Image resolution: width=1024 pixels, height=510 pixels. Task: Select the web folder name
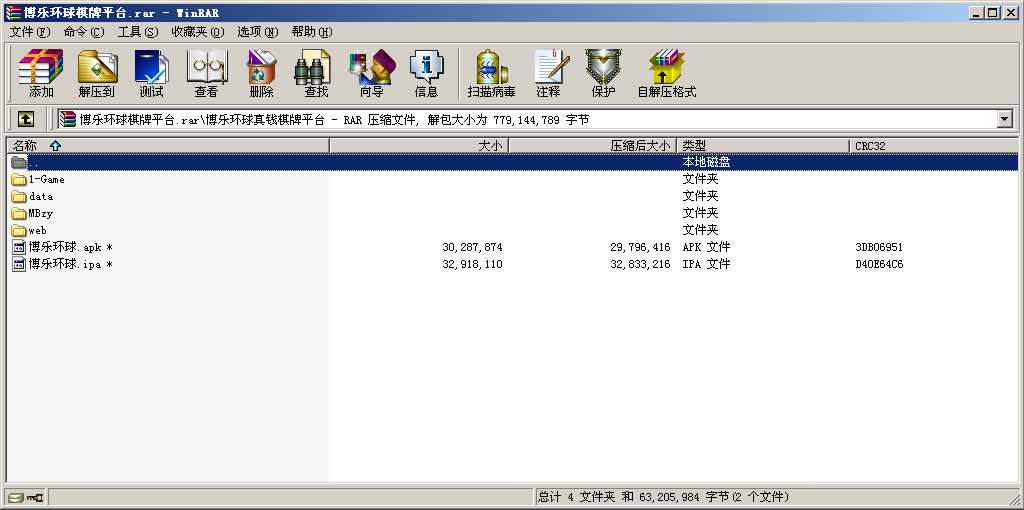coord(37,230)
